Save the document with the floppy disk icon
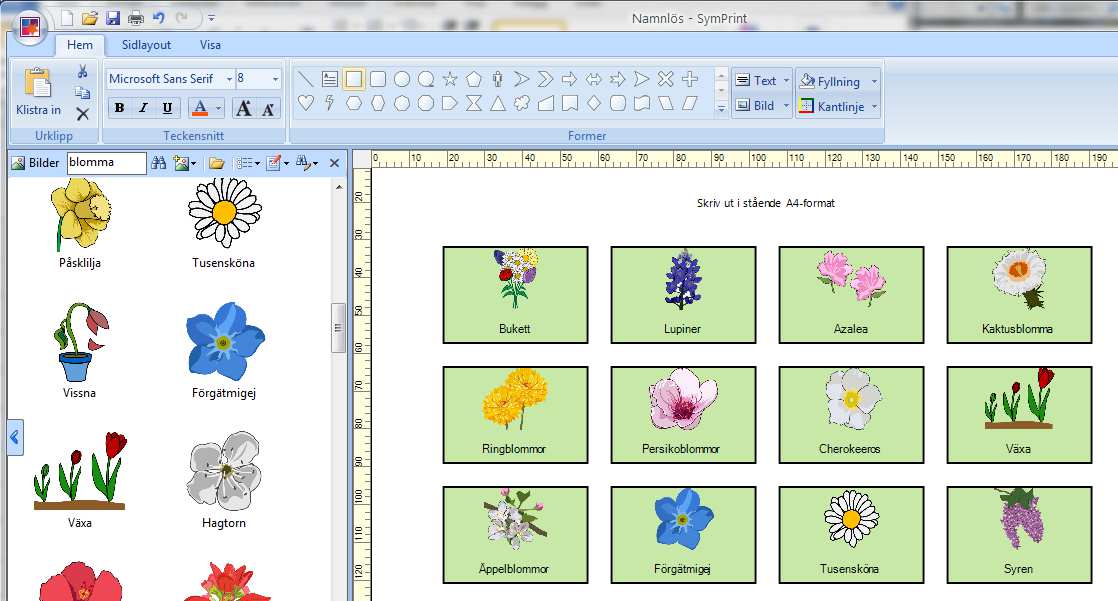 (113, 18)
